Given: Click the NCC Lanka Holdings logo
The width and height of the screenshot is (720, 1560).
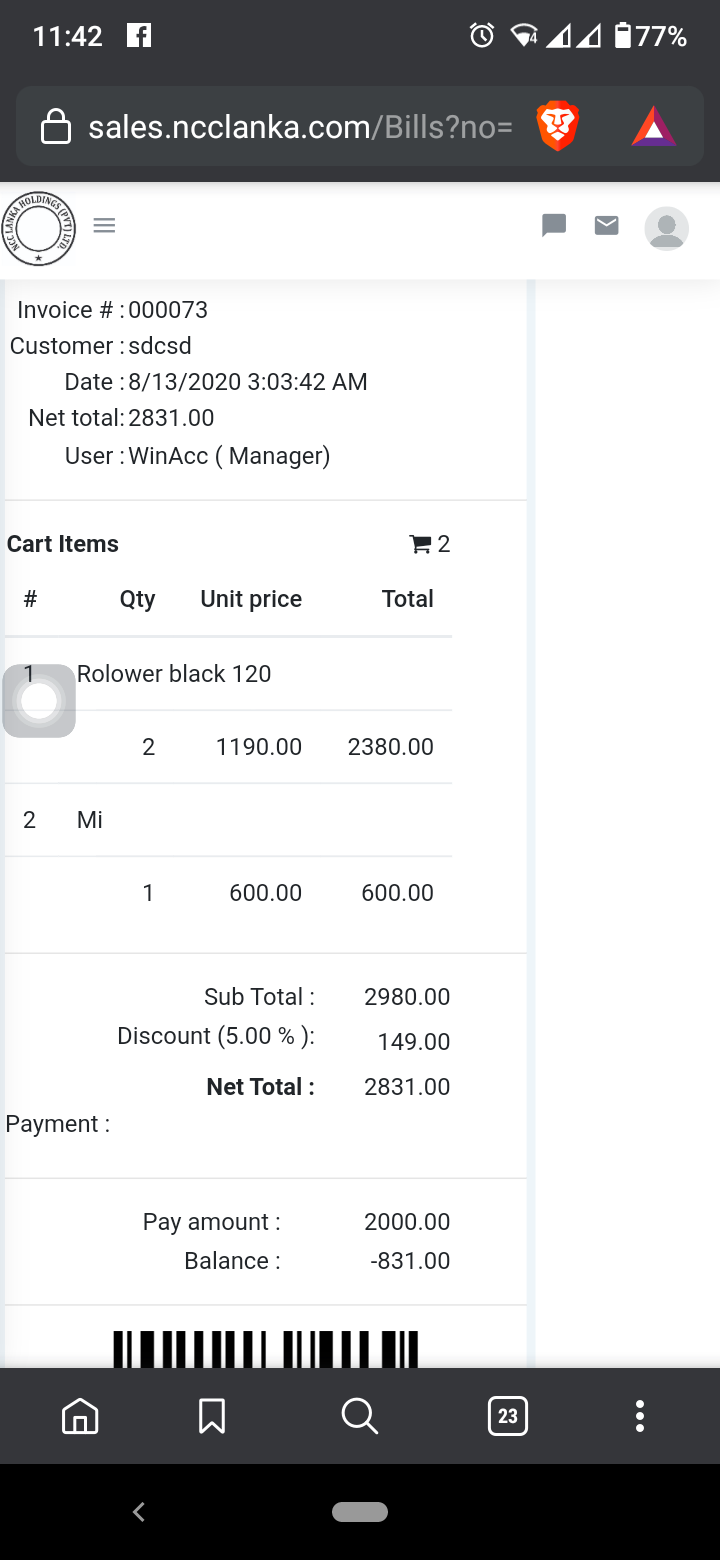Looking at the screenshot, I should tap(39, 229).
